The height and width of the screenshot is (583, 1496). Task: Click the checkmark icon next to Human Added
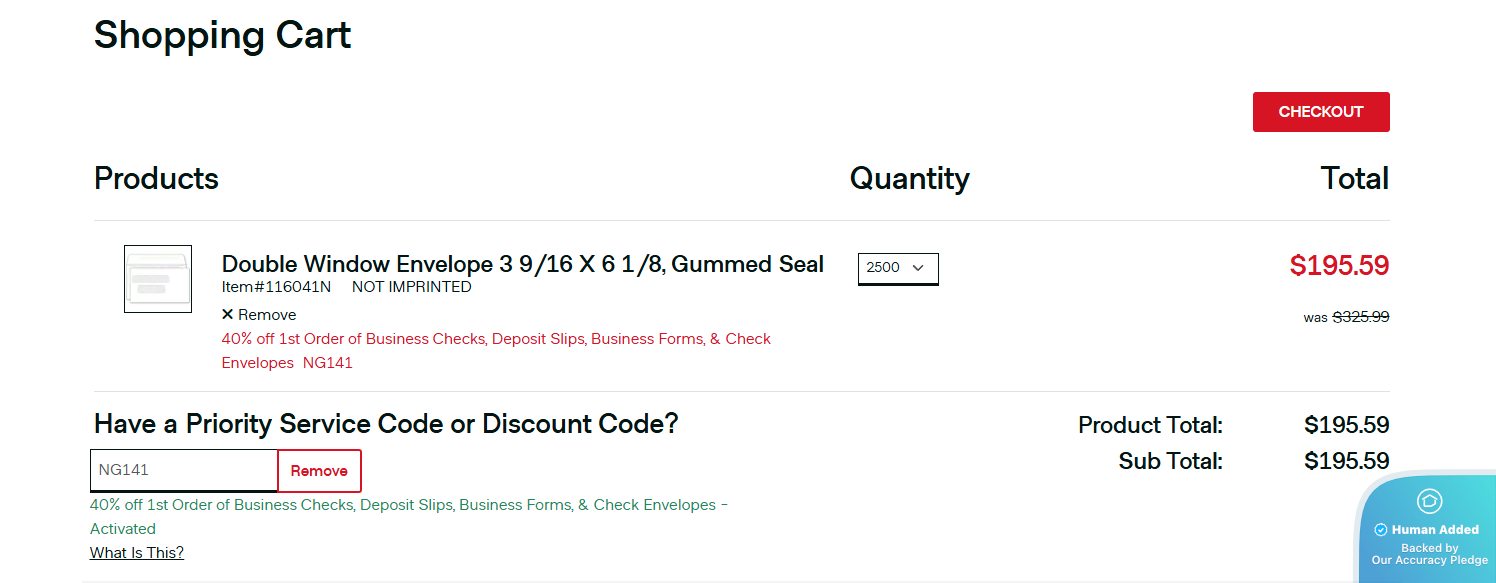tap(1381, 530)
